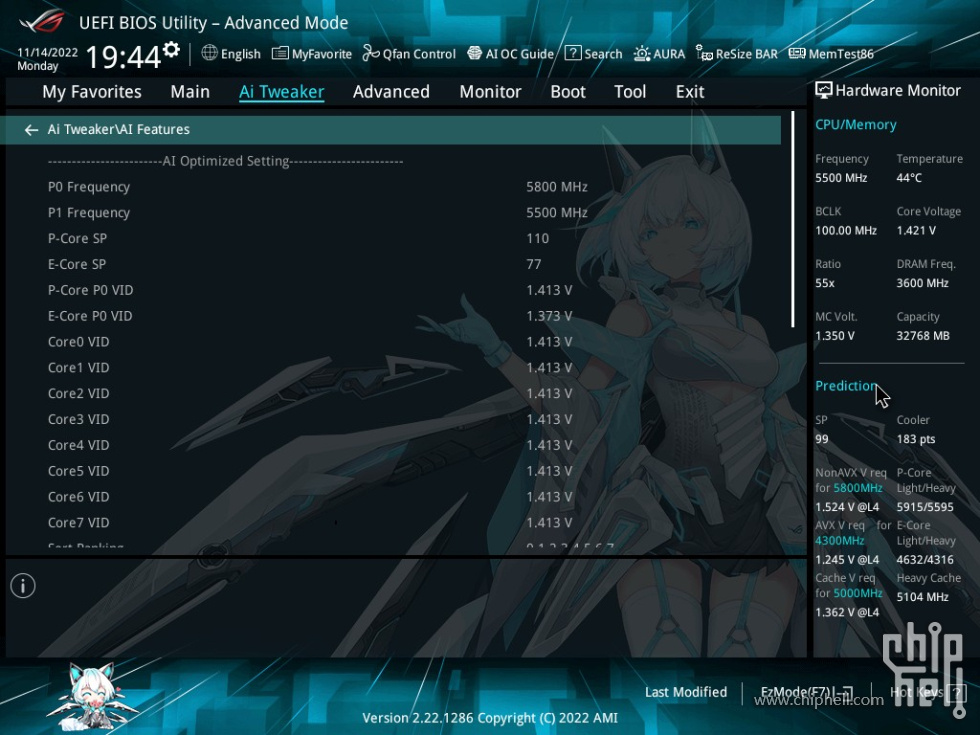Click the P-Core SP value 110

pos(538,238)
